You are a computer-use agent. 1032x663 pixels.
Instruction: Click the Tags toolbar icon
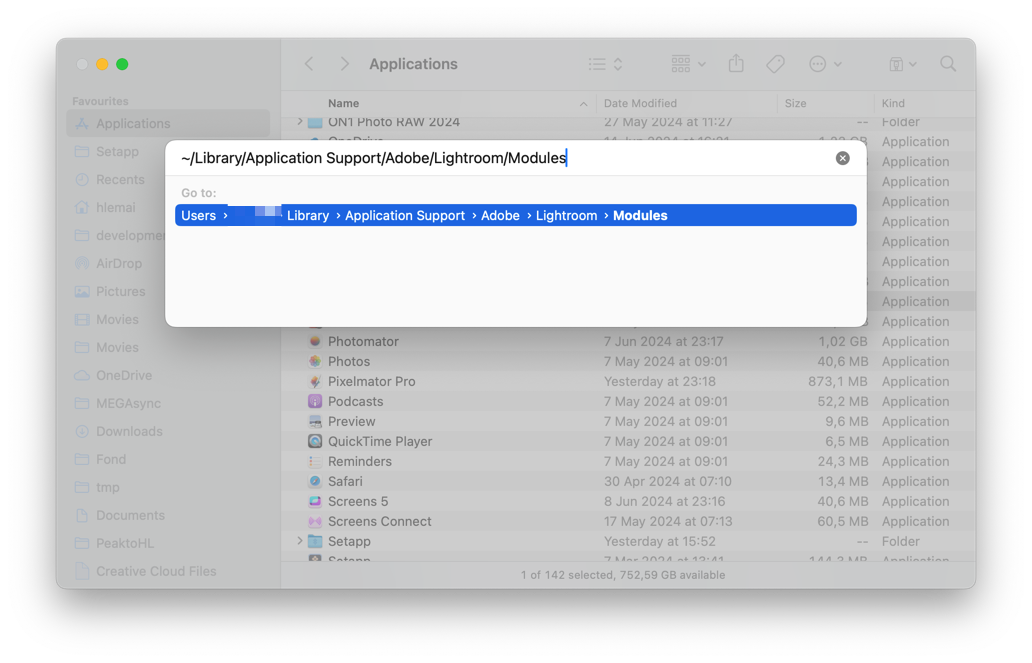775,64
